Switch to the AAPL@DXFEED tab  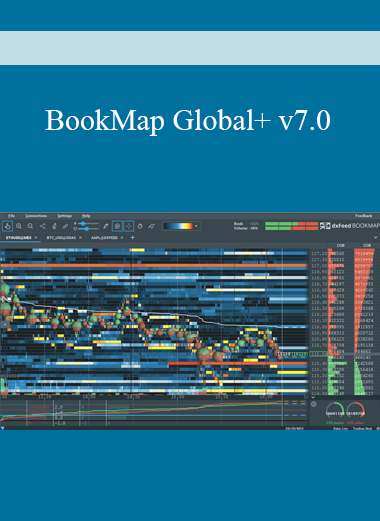click(104, 238)
